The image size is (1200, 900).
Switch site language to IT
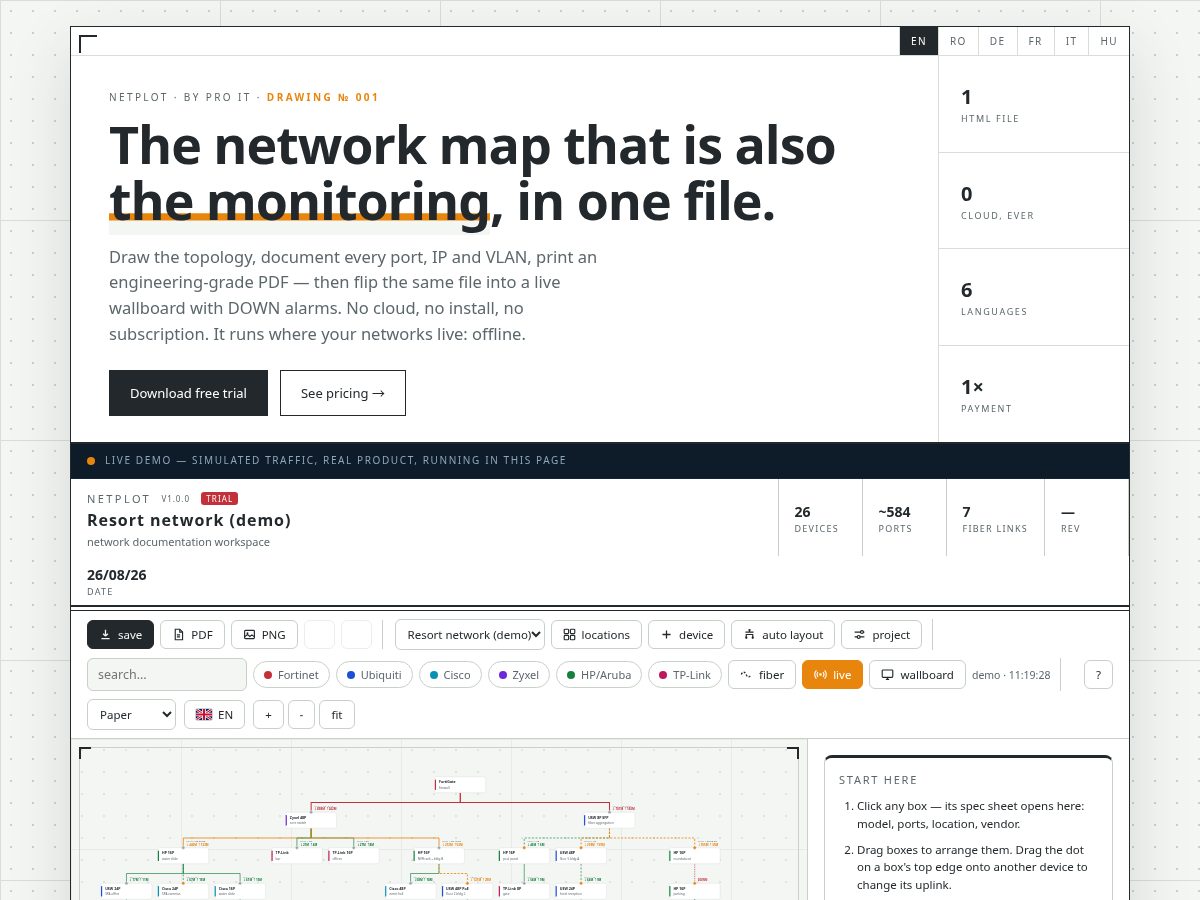click(x=1071, y=41)
